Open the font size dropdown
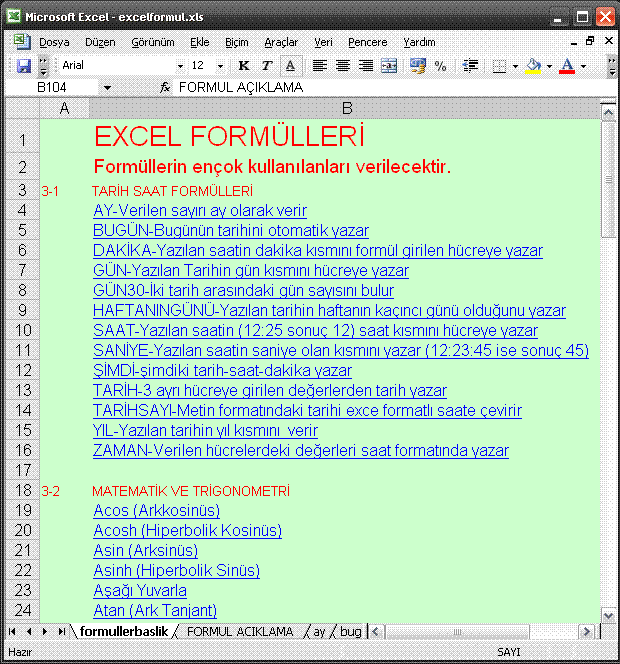 221,66
